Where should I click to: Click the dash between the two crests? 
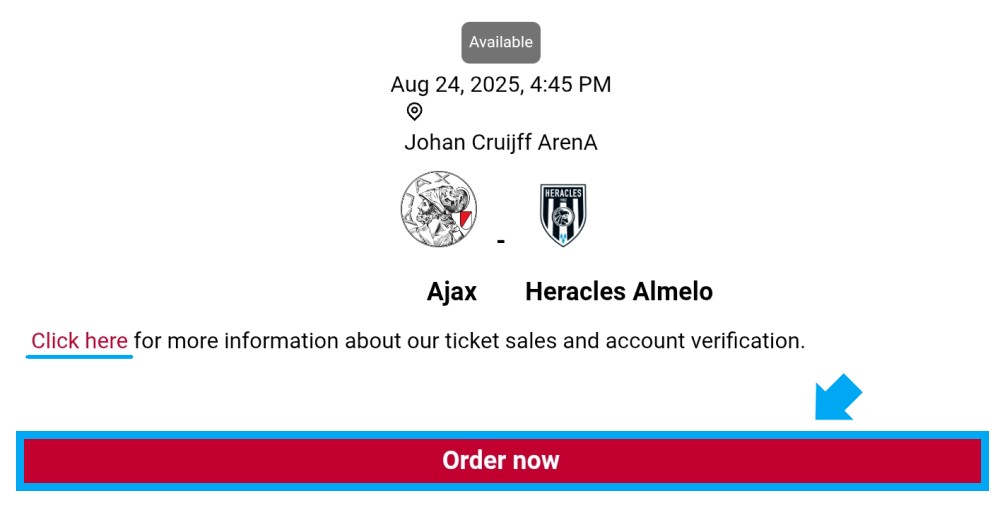tap(501, 241)
